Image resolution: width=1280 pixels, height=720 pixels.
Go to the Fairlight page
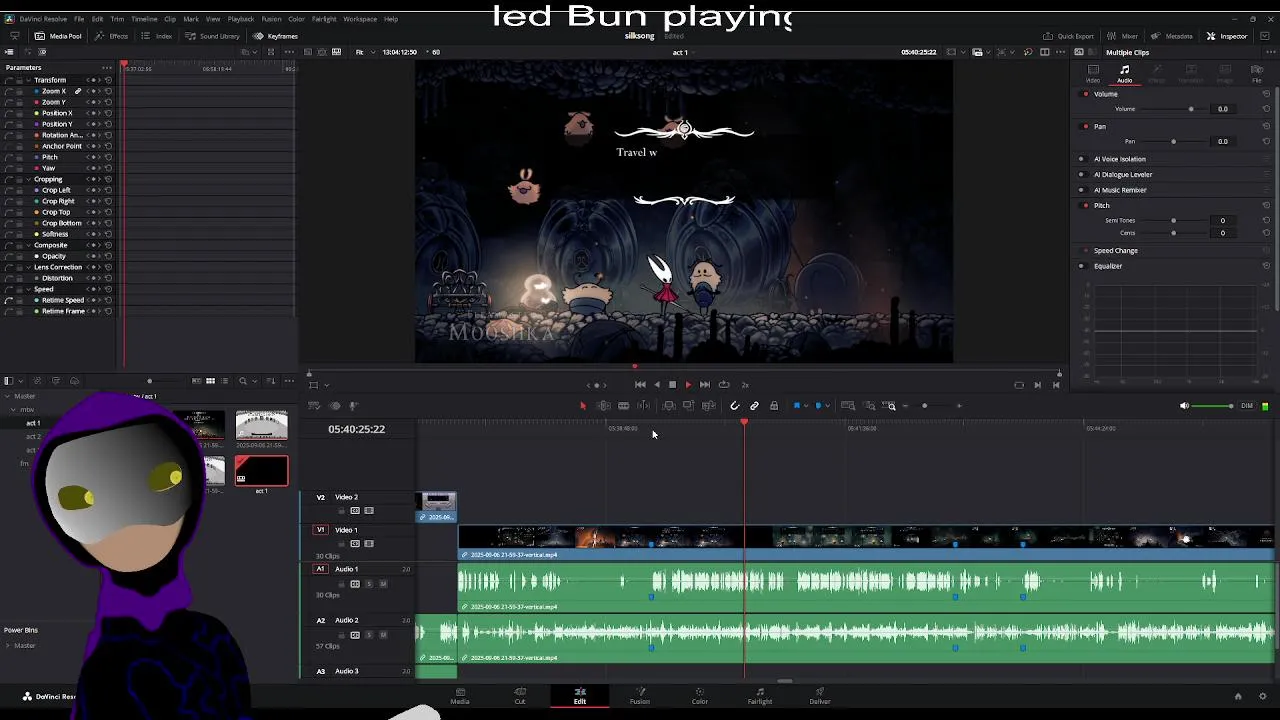pyautogui.click(x=760, y=695)
